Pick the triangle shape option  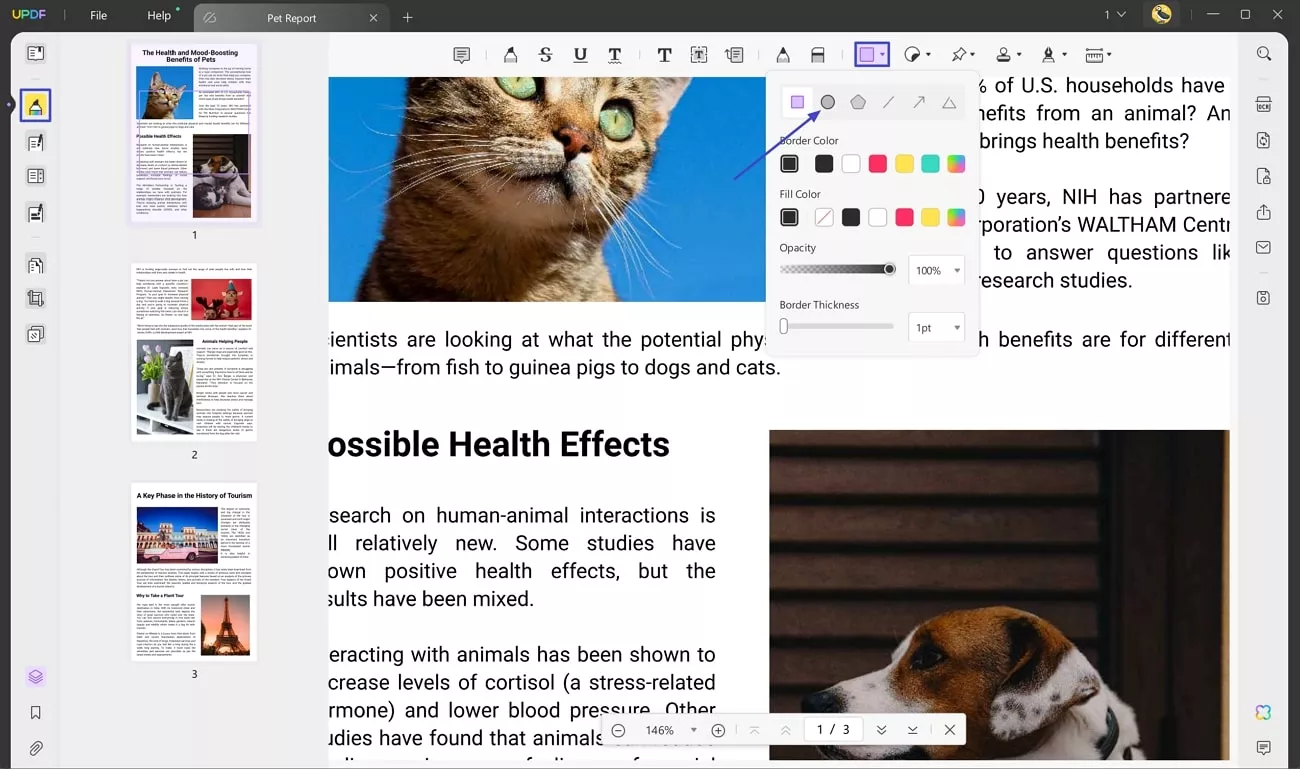point(949,102)
